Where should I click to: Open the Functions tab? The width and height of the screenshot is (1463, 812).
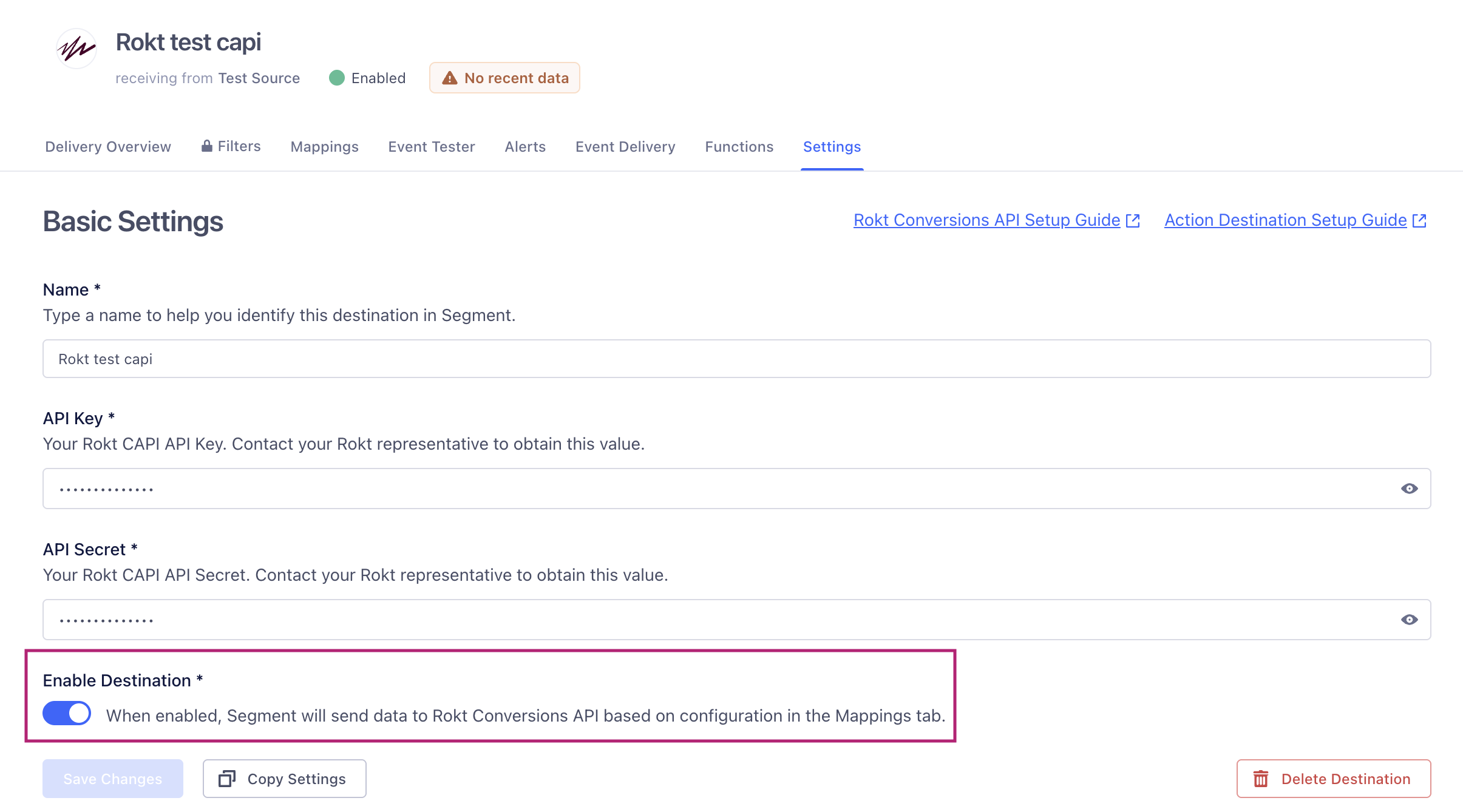point(739,147)
